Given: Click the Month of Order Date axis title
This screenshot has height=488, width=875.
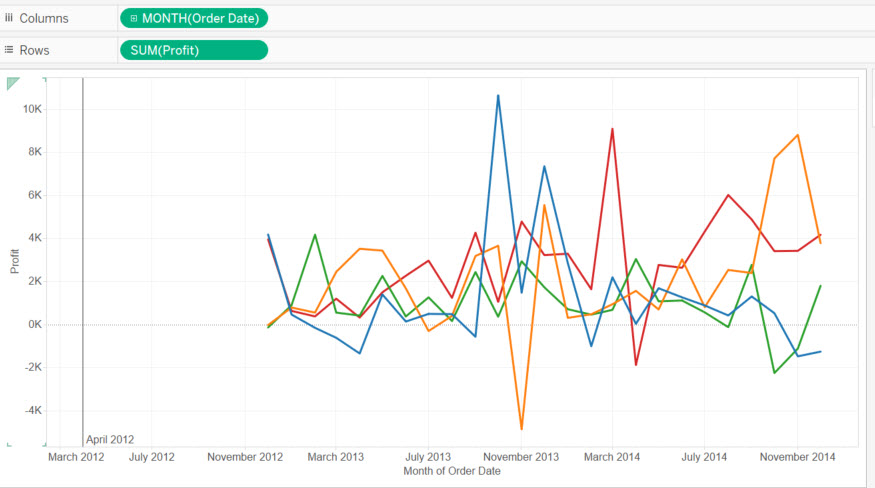Looking at the screenshot, I should [x=452, y=471].
